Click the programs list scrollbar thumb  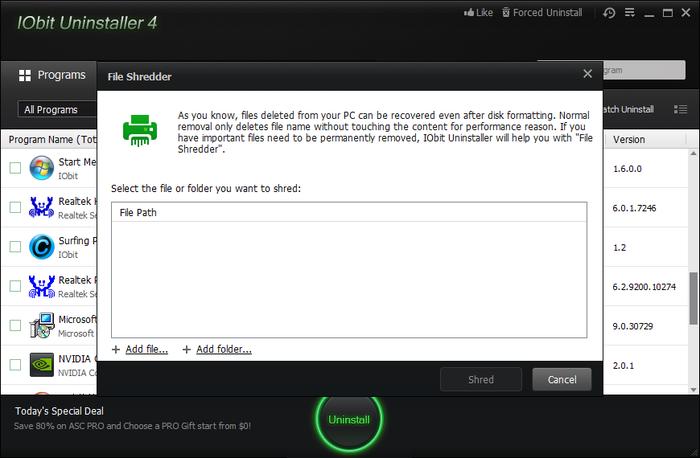tap(693, 298)
